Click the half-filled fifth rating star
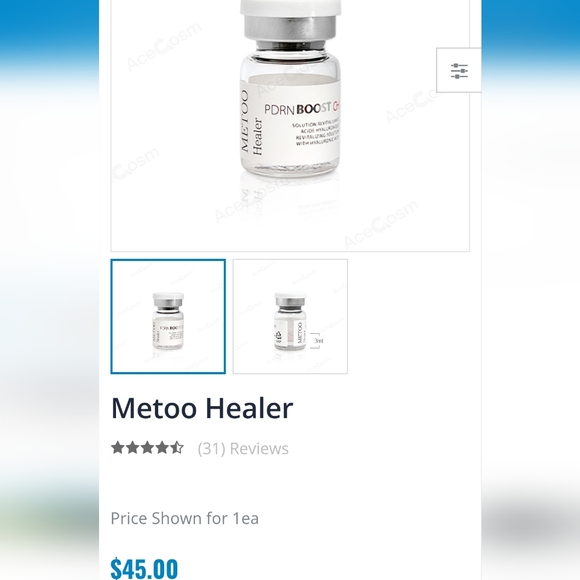580x580 pixels. [177, 448]
